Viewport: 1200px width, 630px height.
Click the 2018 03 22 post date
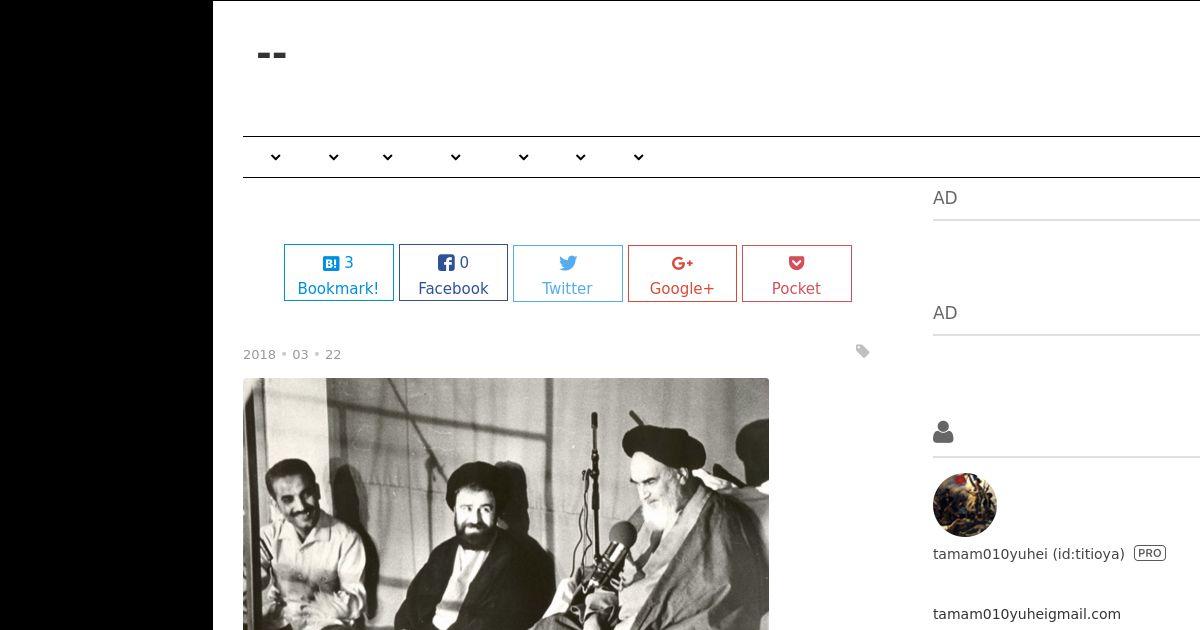(292, 354)
